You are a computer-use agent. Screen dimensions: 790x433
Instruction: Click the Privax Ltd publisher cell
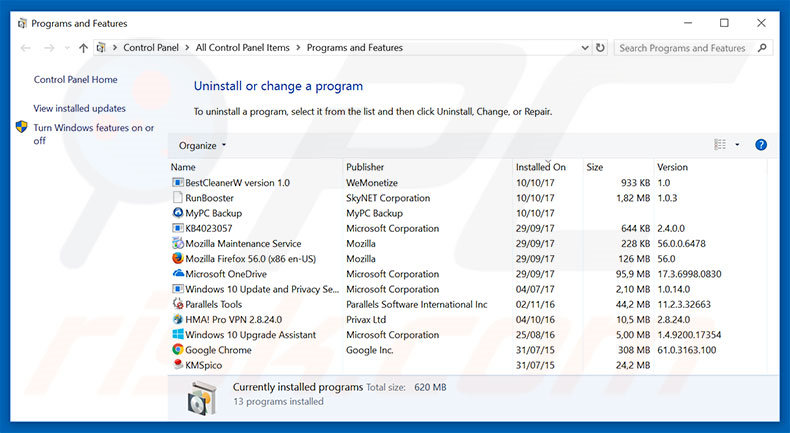(x=366, y=319)
